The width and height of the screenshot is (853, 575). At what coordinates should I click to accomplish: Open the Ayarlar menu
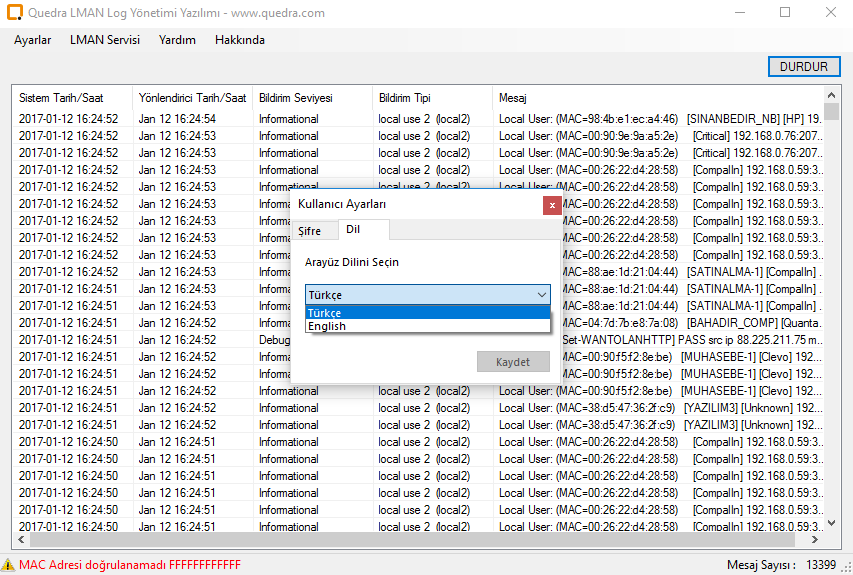coord(33,40)
